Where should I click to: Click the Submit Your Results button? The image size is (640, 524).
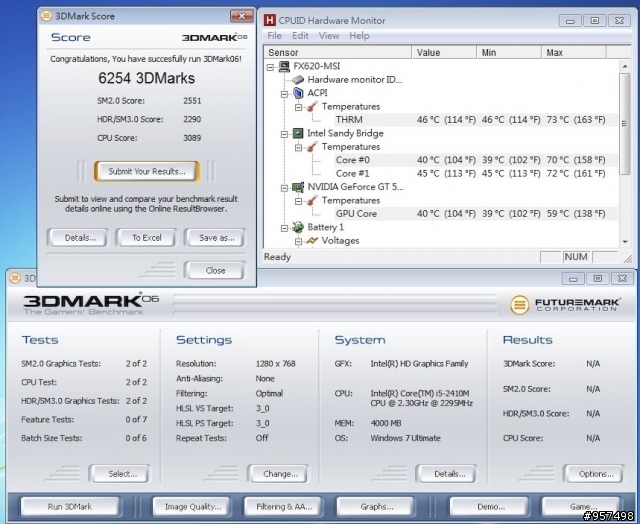pyautogui.click(x=147, y=171)
